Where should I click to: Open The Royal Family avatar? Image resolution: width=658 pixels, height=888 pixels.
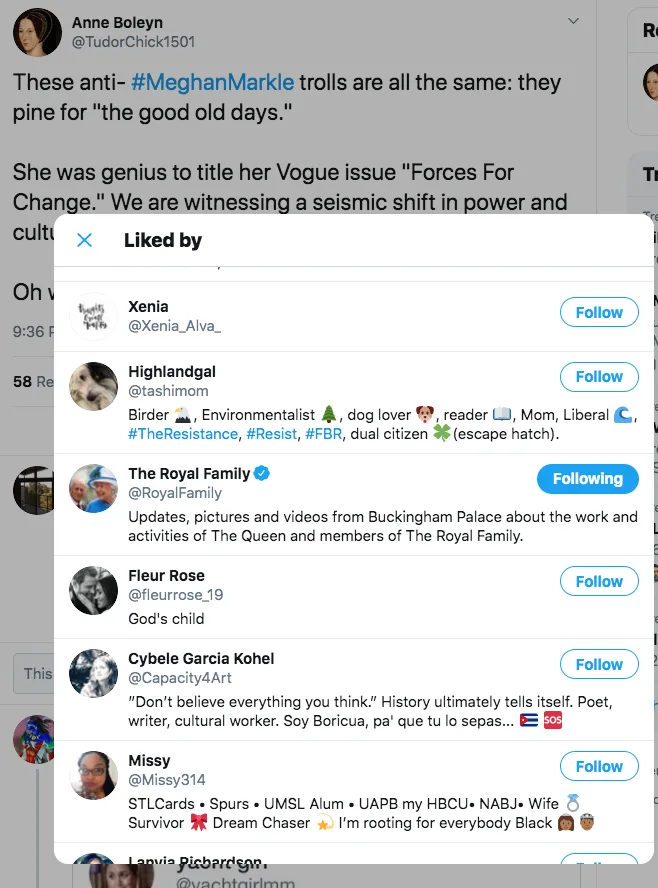[93, 488]
